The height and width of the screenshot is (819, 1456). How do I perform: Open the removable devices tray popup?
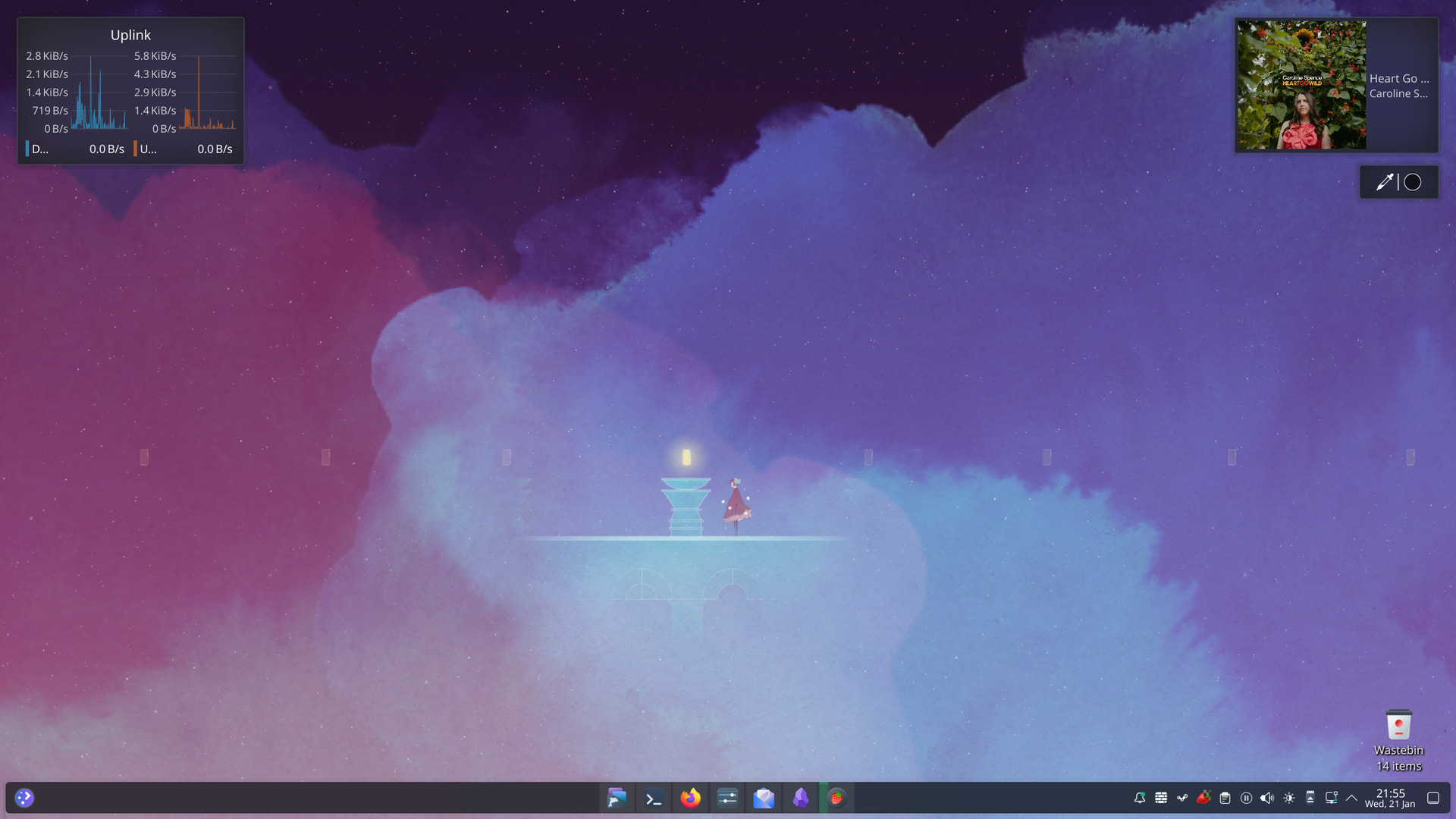point(1310,798)
